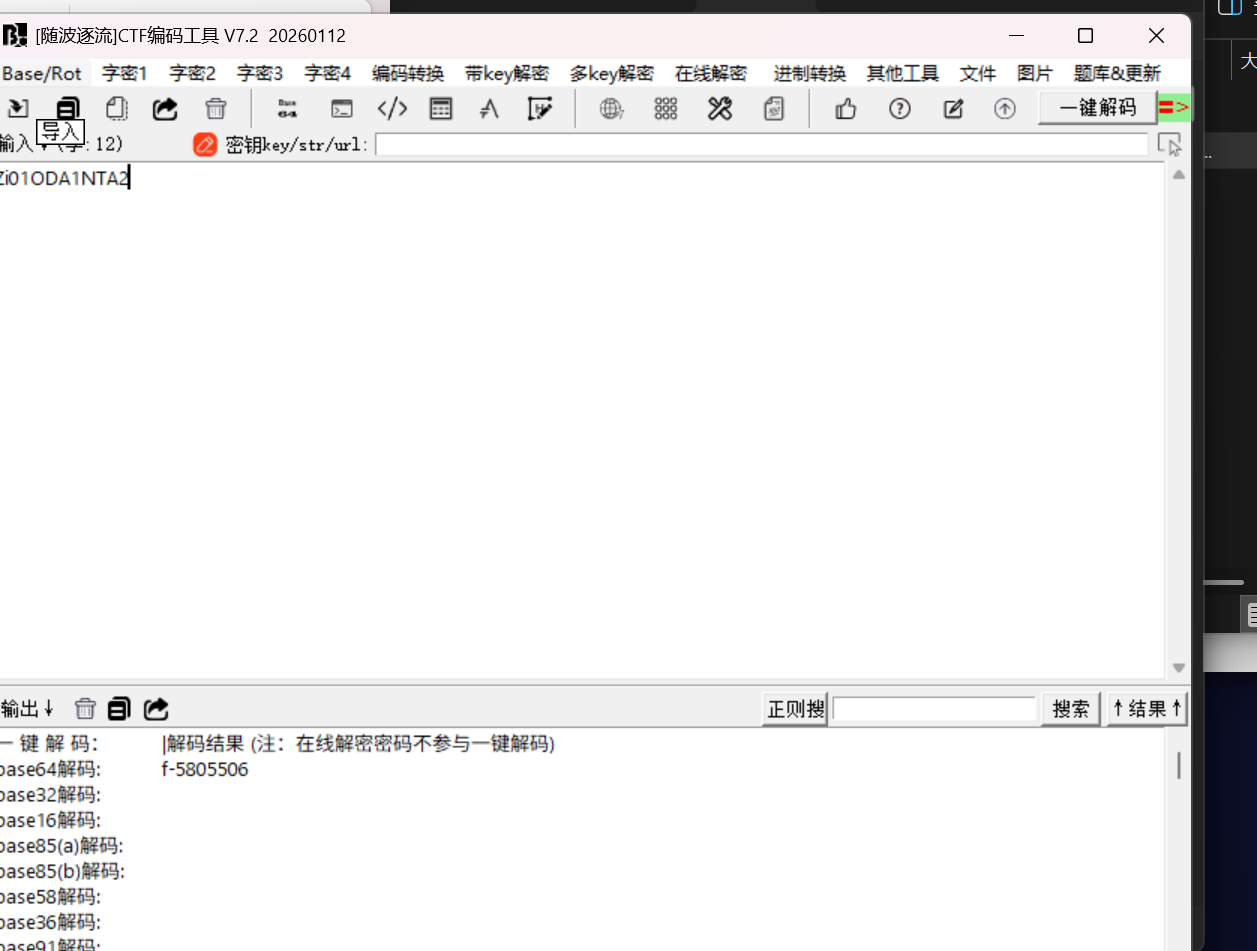Click the share arrow icon in the top toolbar
This screenshot has width=1257, height=951.
click(165, 108)
